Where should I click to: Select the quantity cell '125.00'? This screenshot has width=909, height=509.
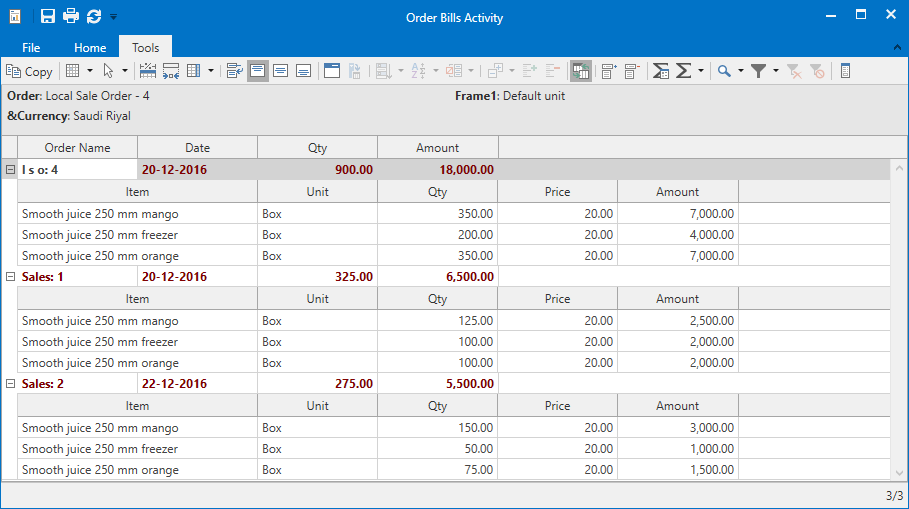(x=438, y=321)
